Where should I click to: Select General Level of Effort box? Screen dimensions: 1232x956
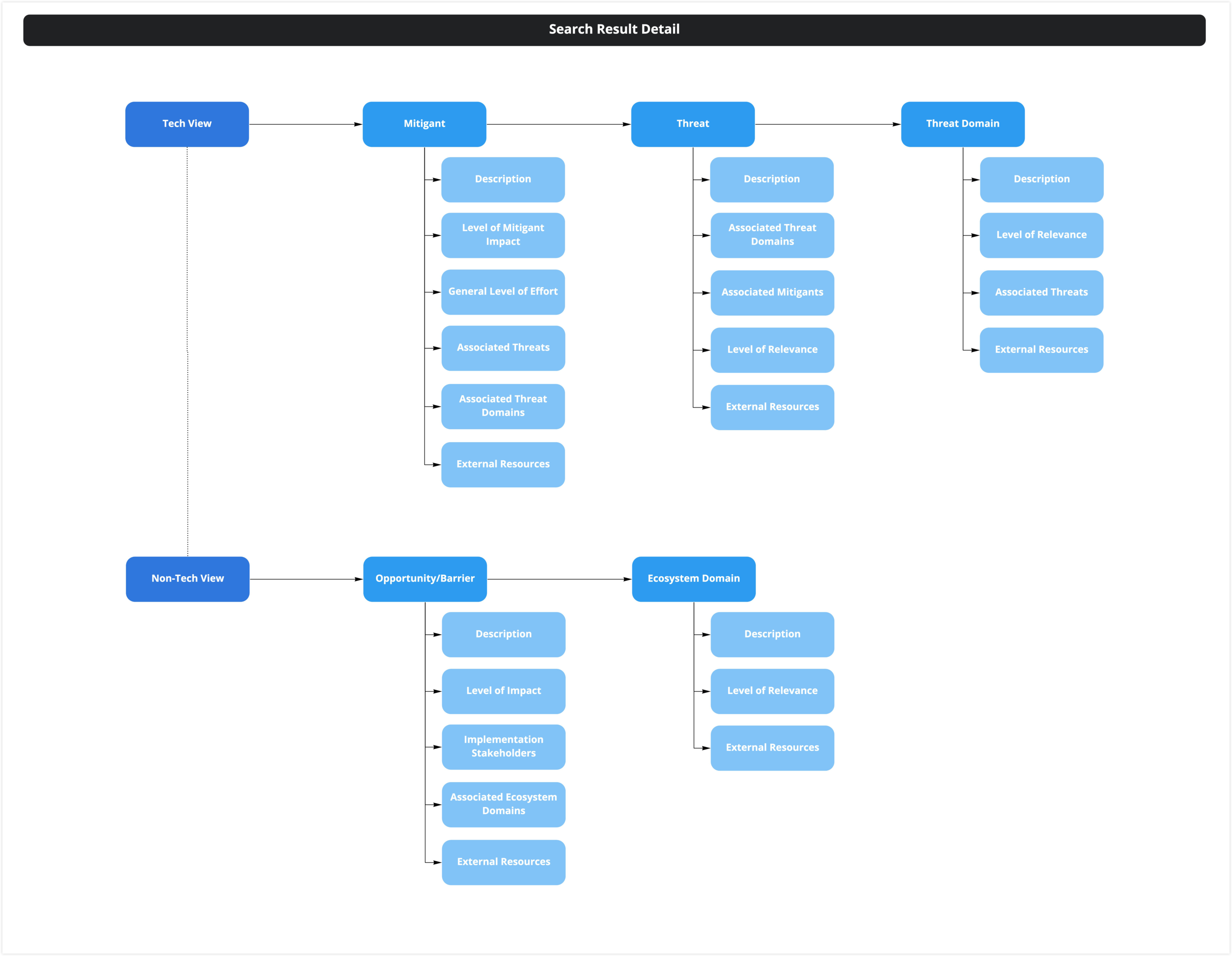coord(503,292)
